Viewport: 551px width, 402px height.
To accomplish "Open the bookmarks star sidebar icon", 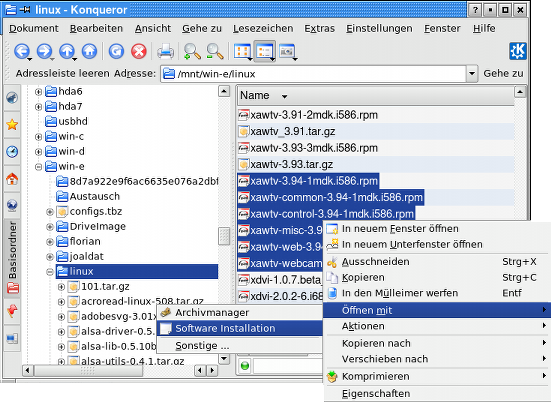I will click(x=12, y=124).
